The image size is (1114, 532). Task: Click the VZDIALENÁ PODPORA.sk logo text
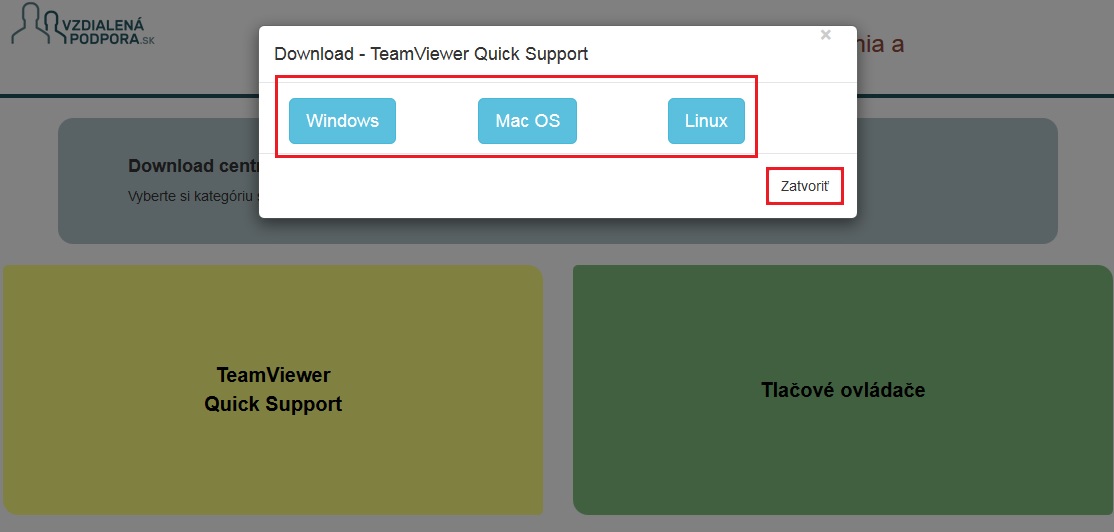click(x=105, y=30)
